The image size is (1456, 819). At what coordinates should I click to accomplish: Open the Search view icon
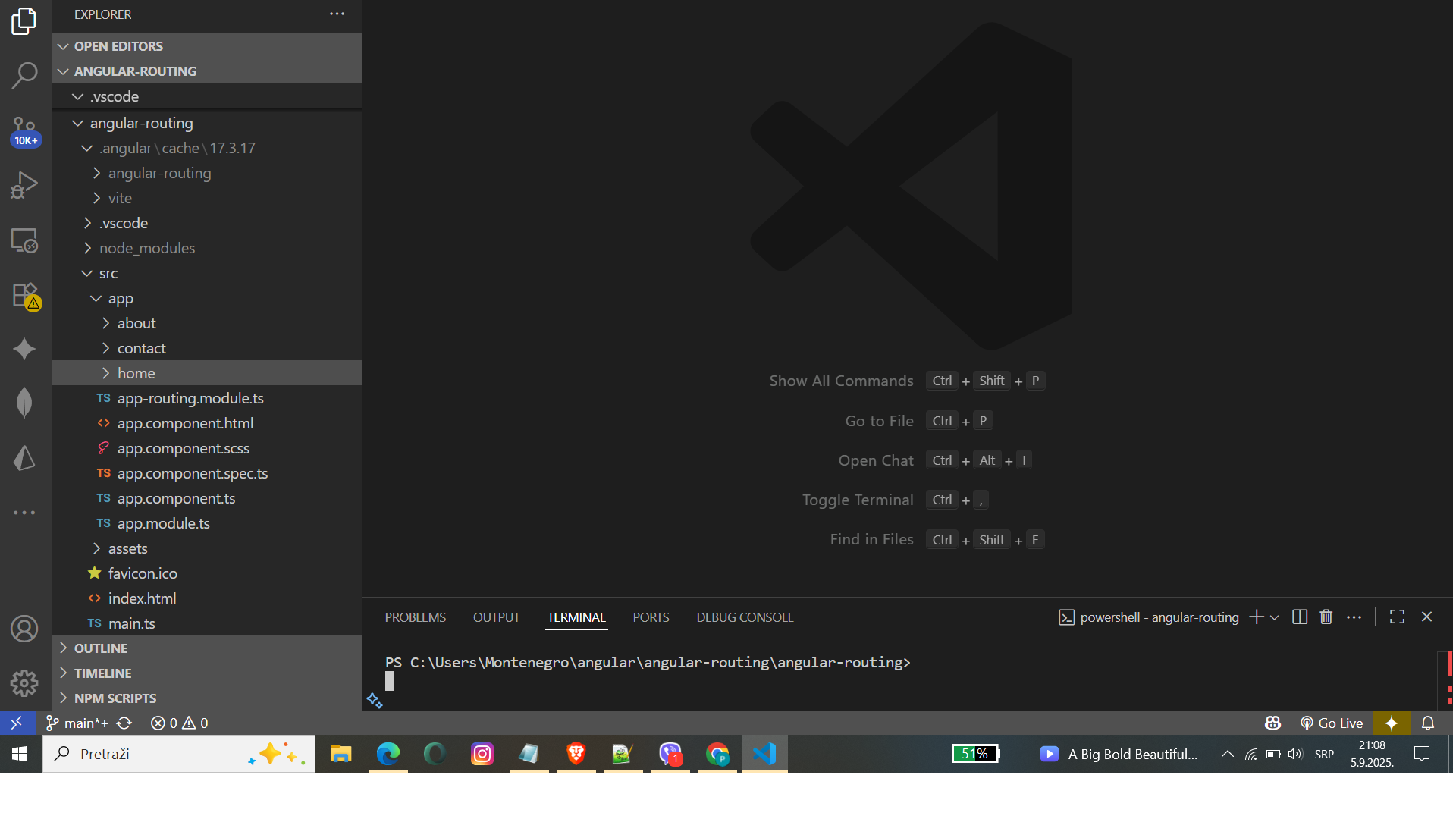pos(24,75)
